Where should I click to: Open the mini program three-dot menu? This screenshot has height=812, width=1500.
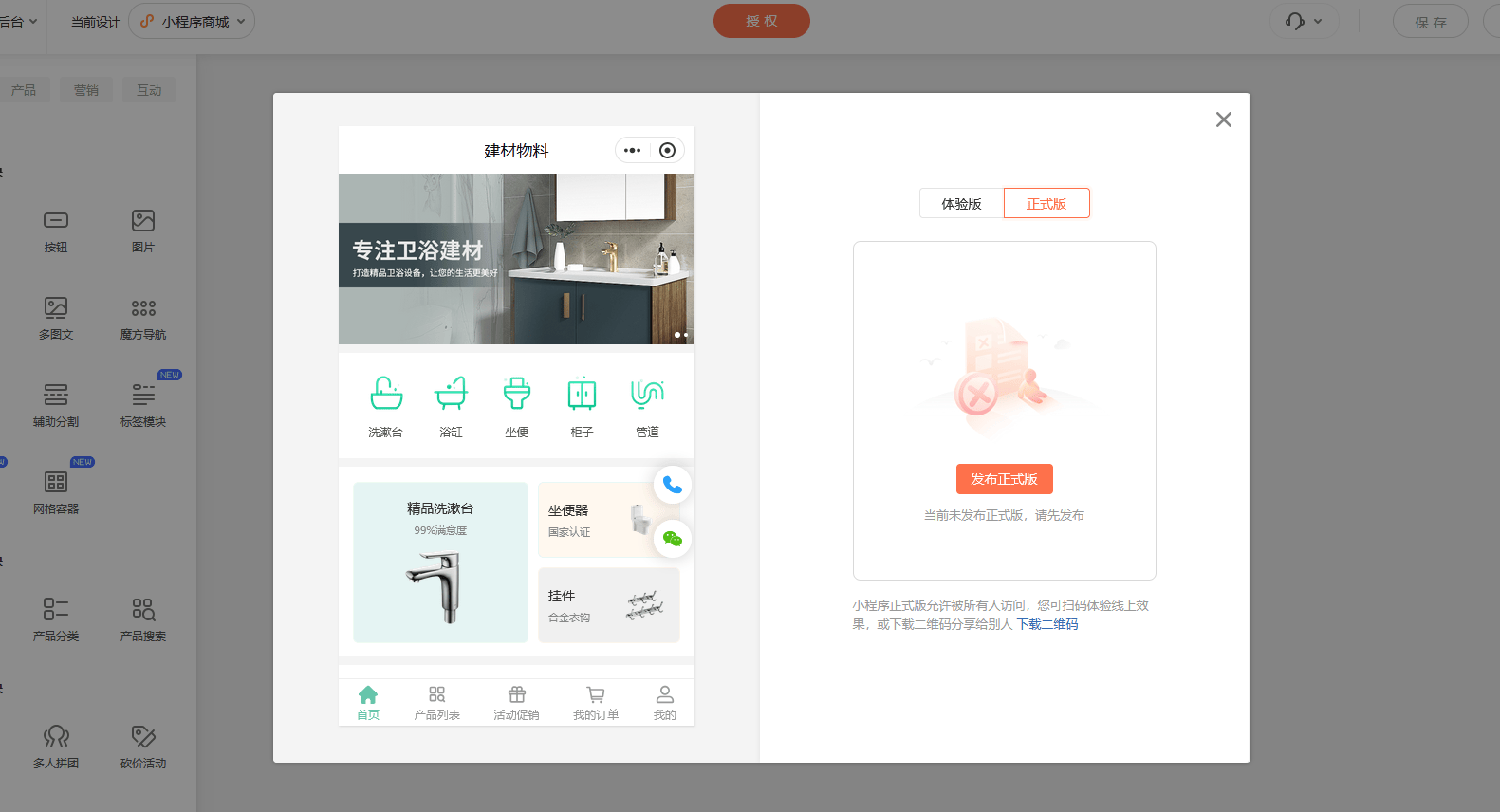point(633,151)
